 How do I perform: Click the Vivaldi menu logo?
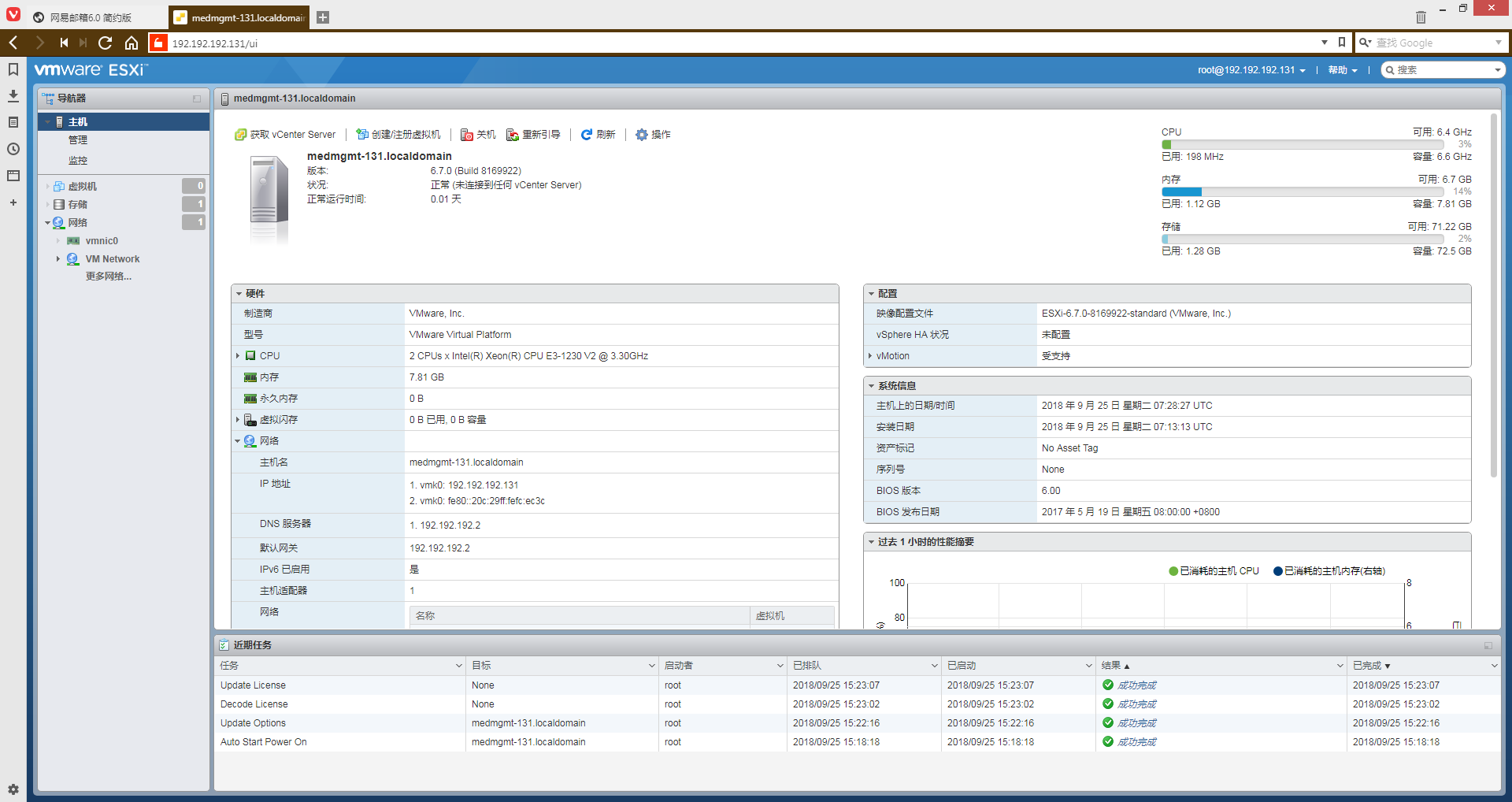tap(13, 14)
